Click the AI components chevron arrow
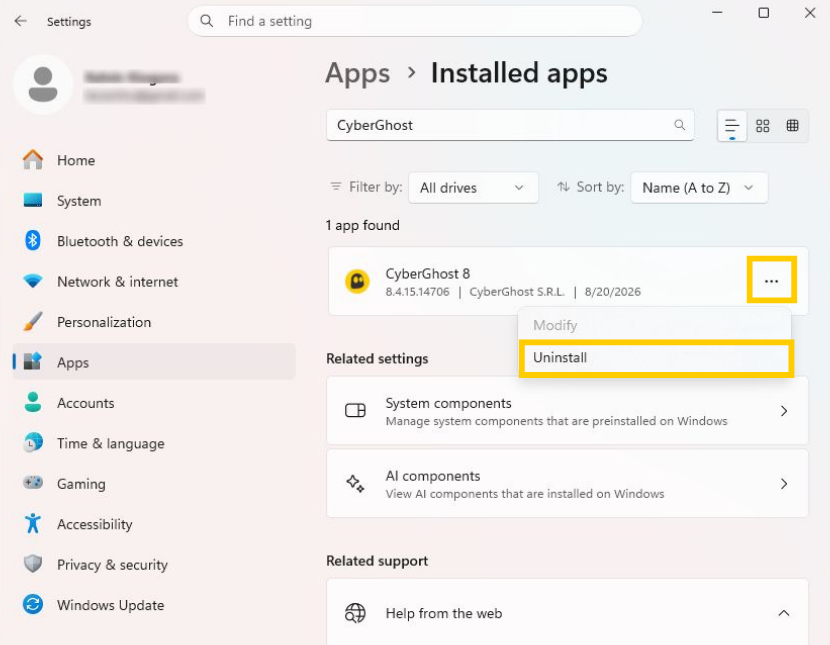Image resolution: width=830 pixels, height=645 pixels. pos(784,484)
